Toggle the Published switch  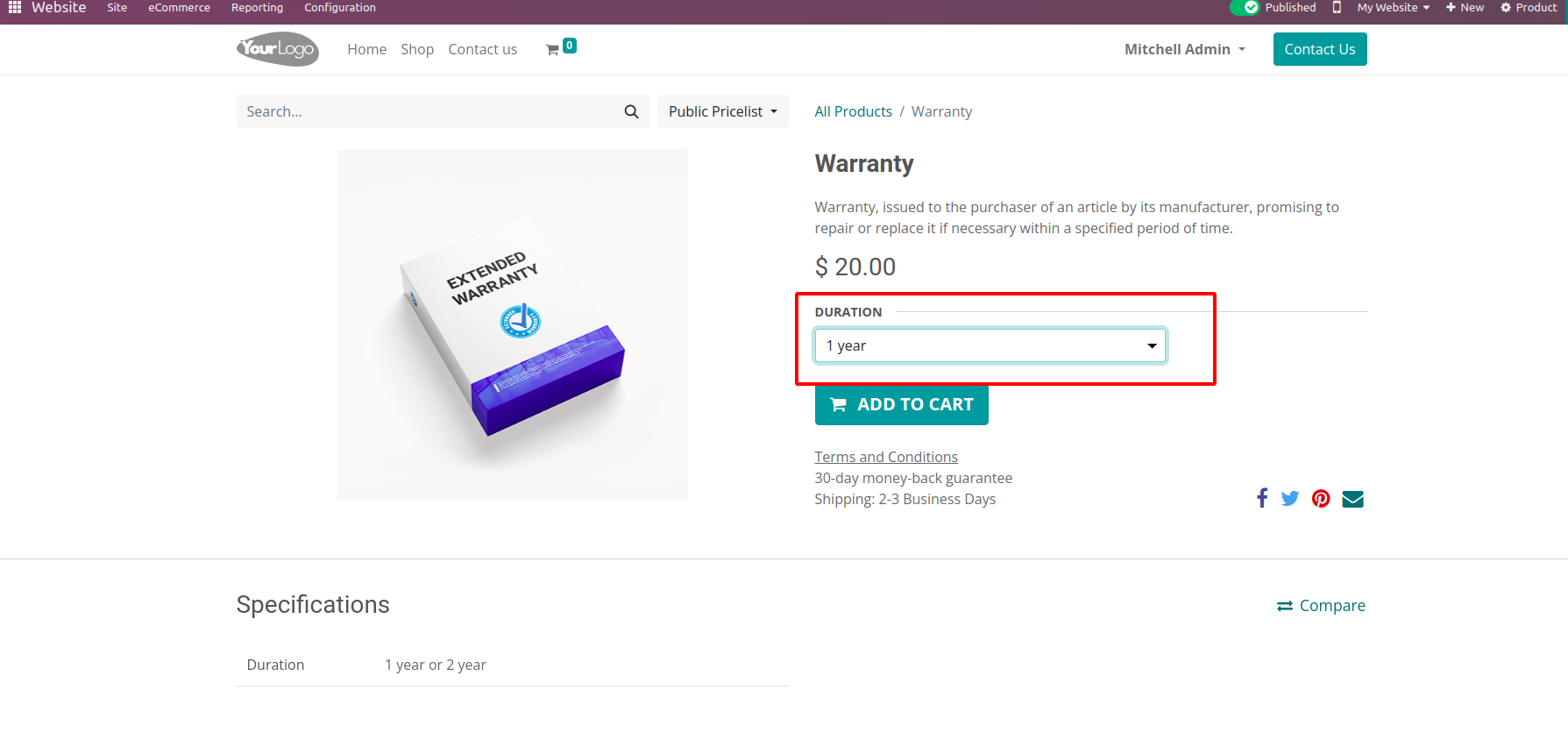coord(1244,7)
